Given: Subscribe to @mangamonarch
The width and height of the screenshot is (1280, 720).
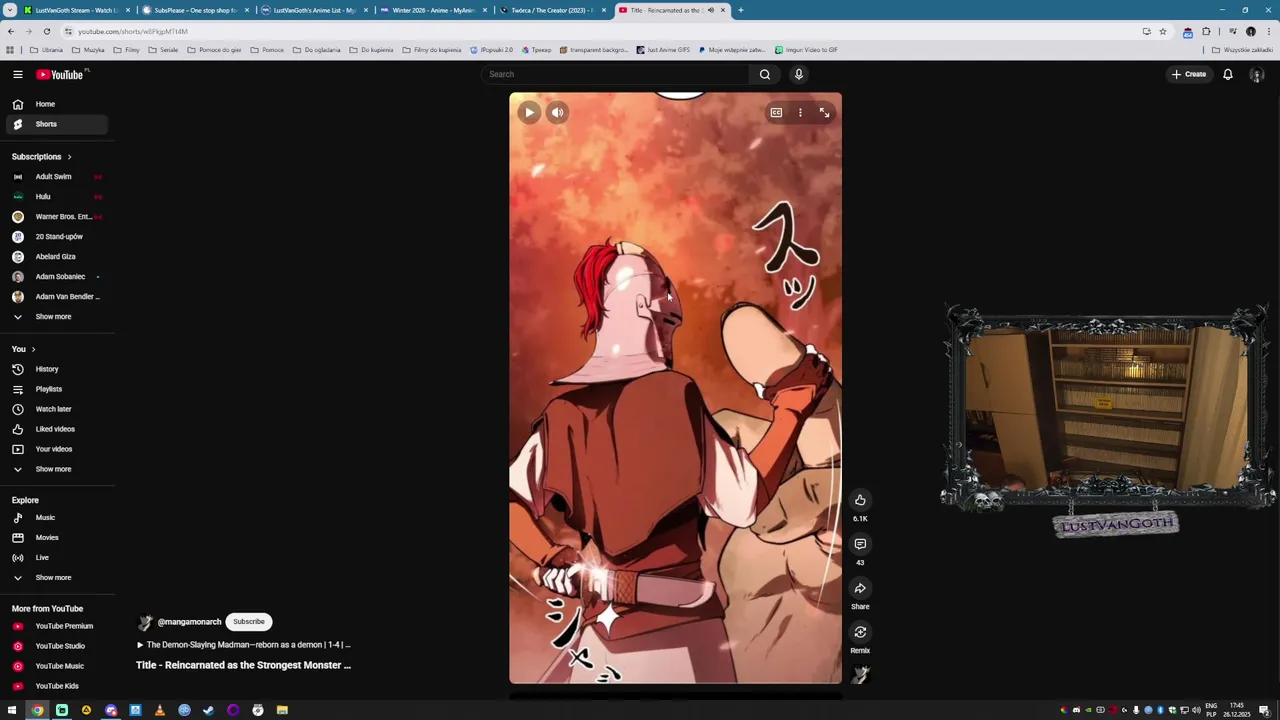Looking at the screenshot, I should [249, 622].
